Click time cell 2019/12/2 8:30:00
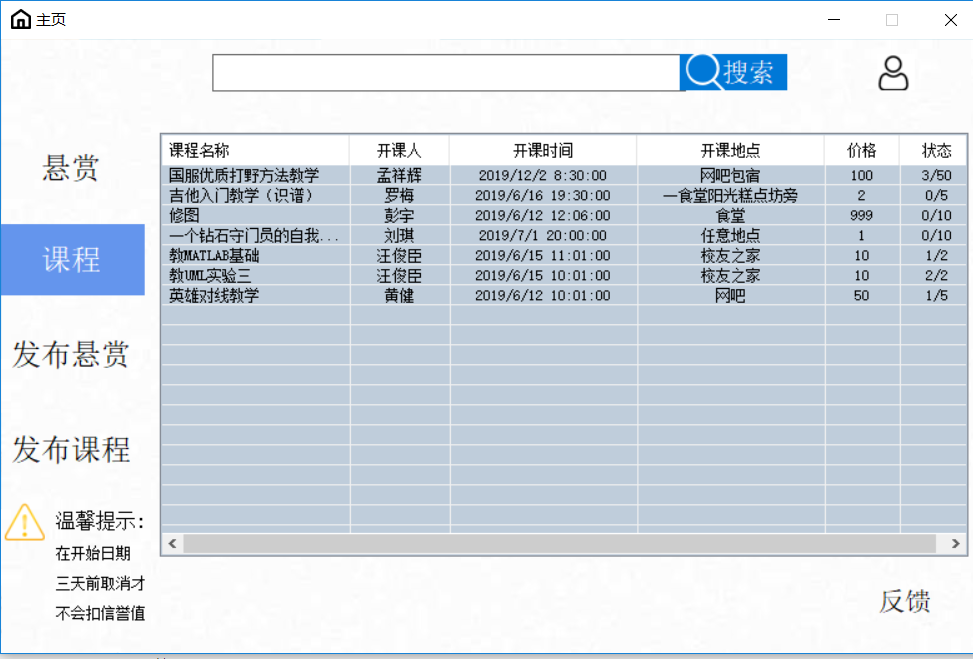Screen dimensions: 973x659 pos(543,176)
